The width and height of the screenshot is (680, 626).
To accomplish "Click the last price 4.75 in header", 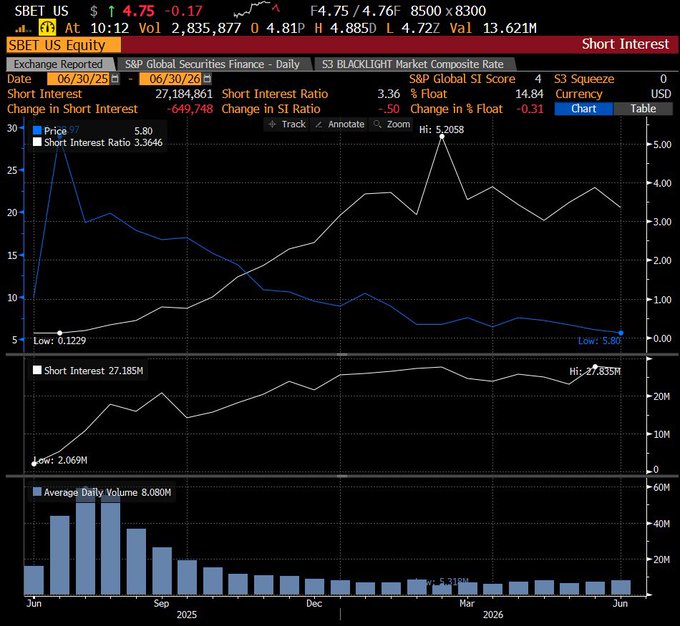I will pyautogui.click(x=138, y=11).
